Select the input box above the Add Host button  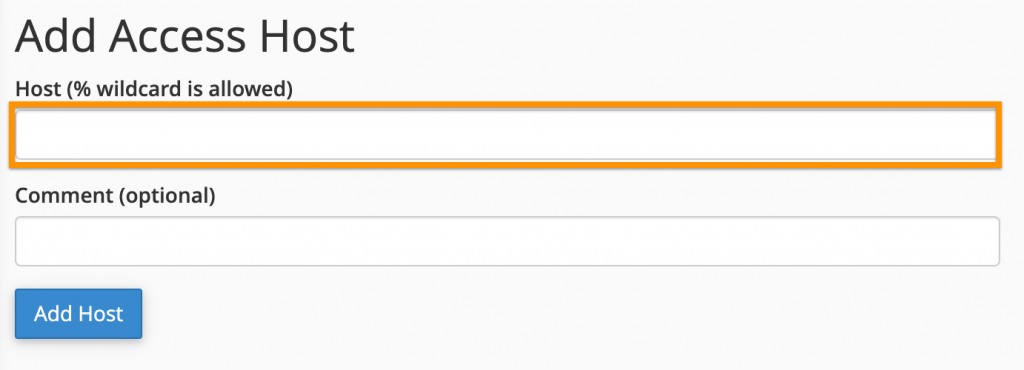507,241
